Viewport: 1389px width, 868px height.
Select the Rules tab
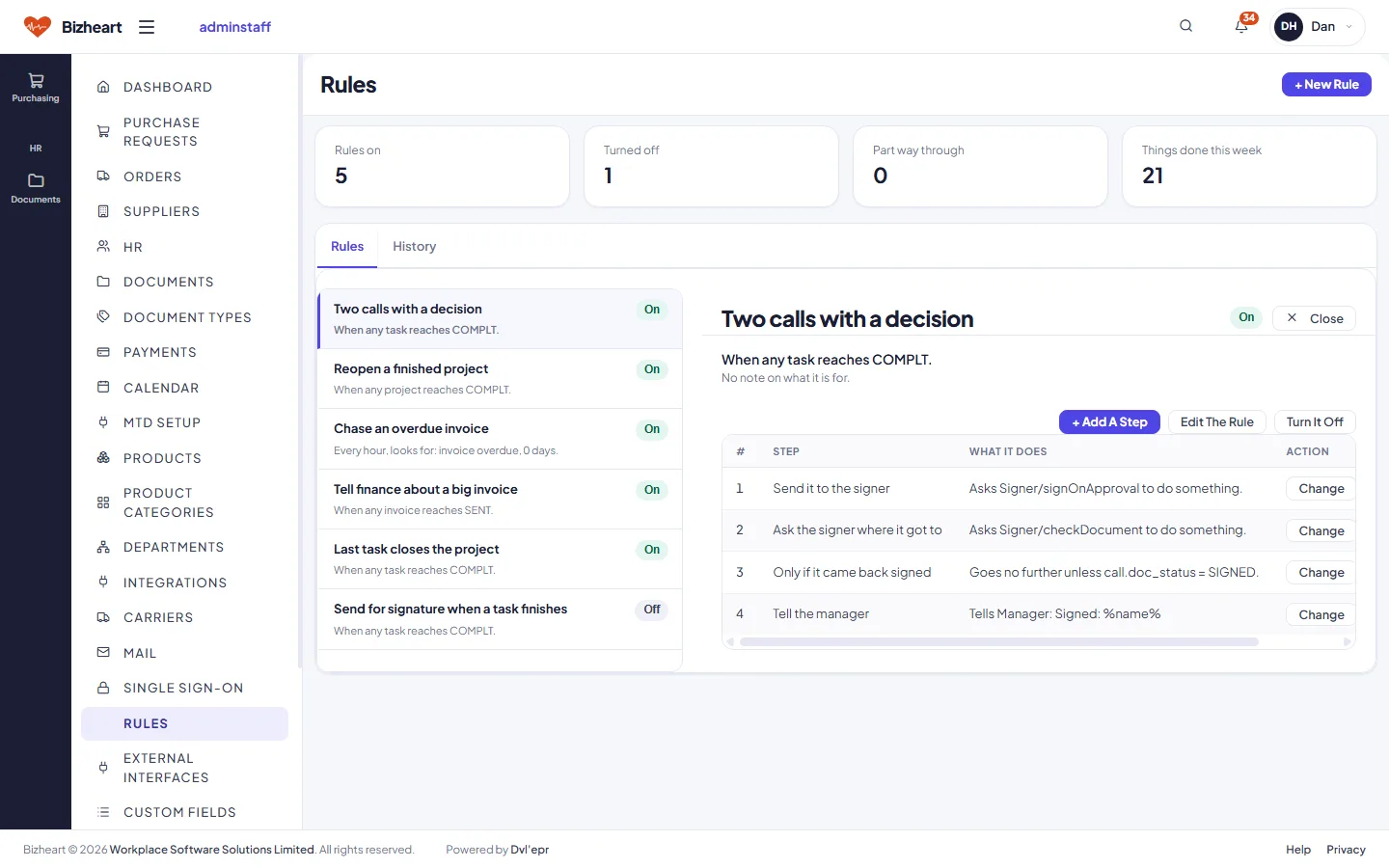click(347, 247)
